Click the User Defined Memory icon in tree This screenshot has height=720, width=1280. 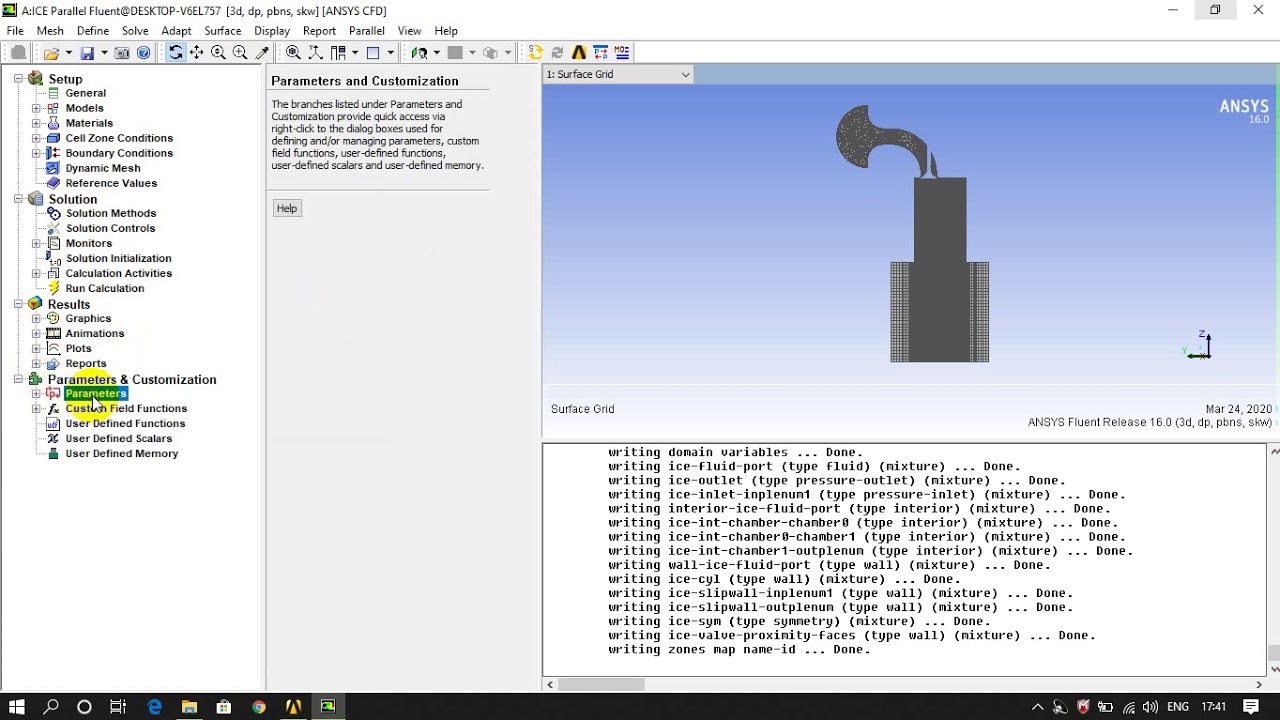tap(53, 454)
